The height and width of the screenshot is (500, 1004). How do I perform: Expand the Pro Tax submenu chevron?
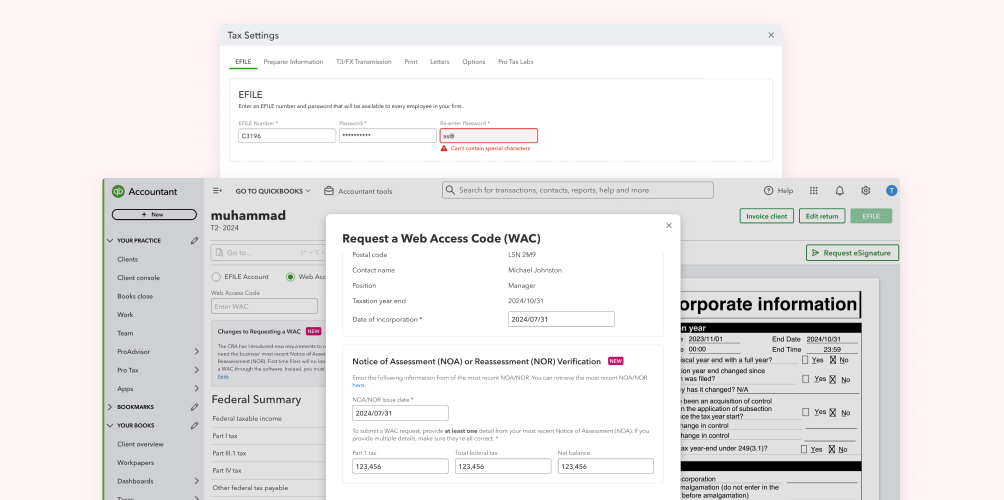(196, 370)
